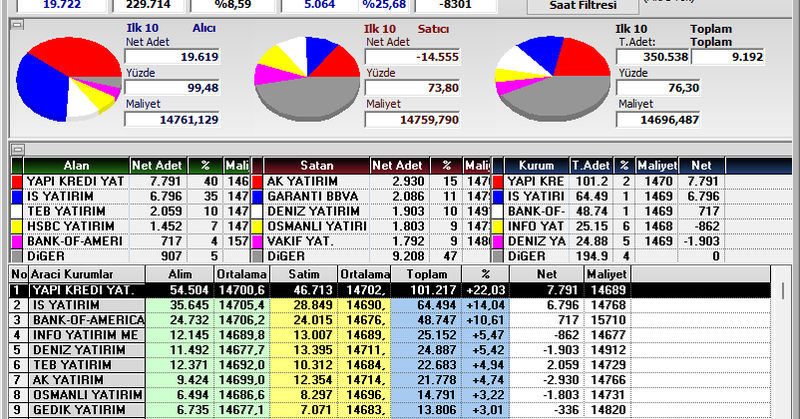The height and width of the screenshot is (419, 800).
Task: Click magenta swatch beside BANK-OF-AMERI in Alan
Action: tap(17, 241)
